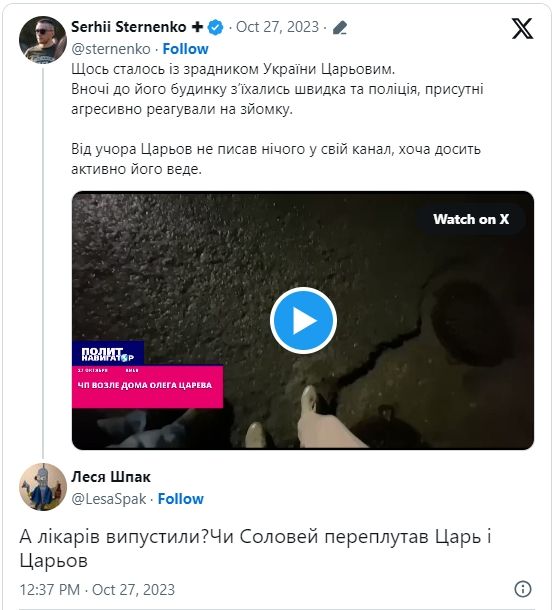Click the Oct 27, 2023 quoted tweet date

coord(277,27)
